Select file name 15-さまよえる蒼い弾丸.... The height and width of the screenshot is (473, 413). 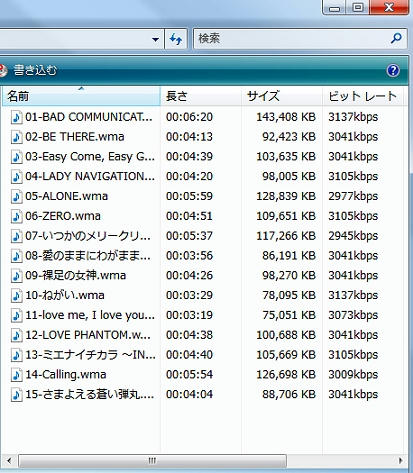90,394
